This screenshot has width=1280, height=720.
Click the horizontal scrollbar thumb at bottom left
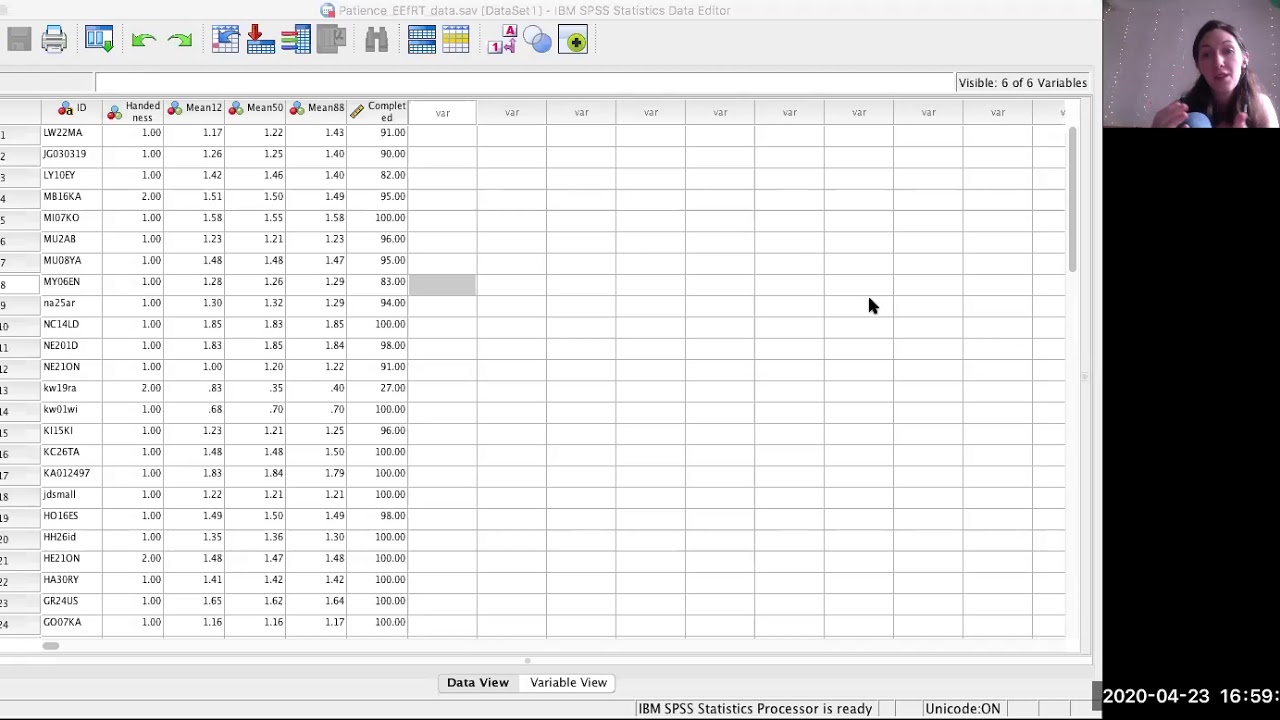(x=50, y=646)
